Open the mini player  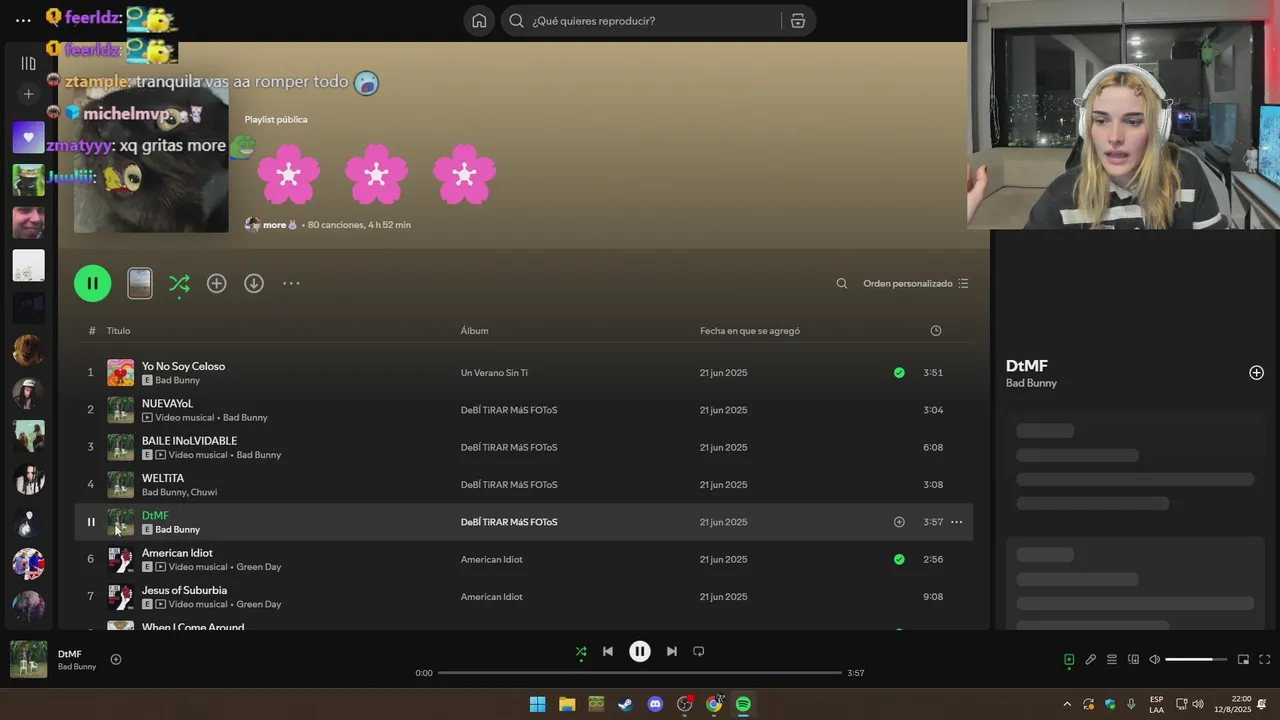pos(1243,659)
